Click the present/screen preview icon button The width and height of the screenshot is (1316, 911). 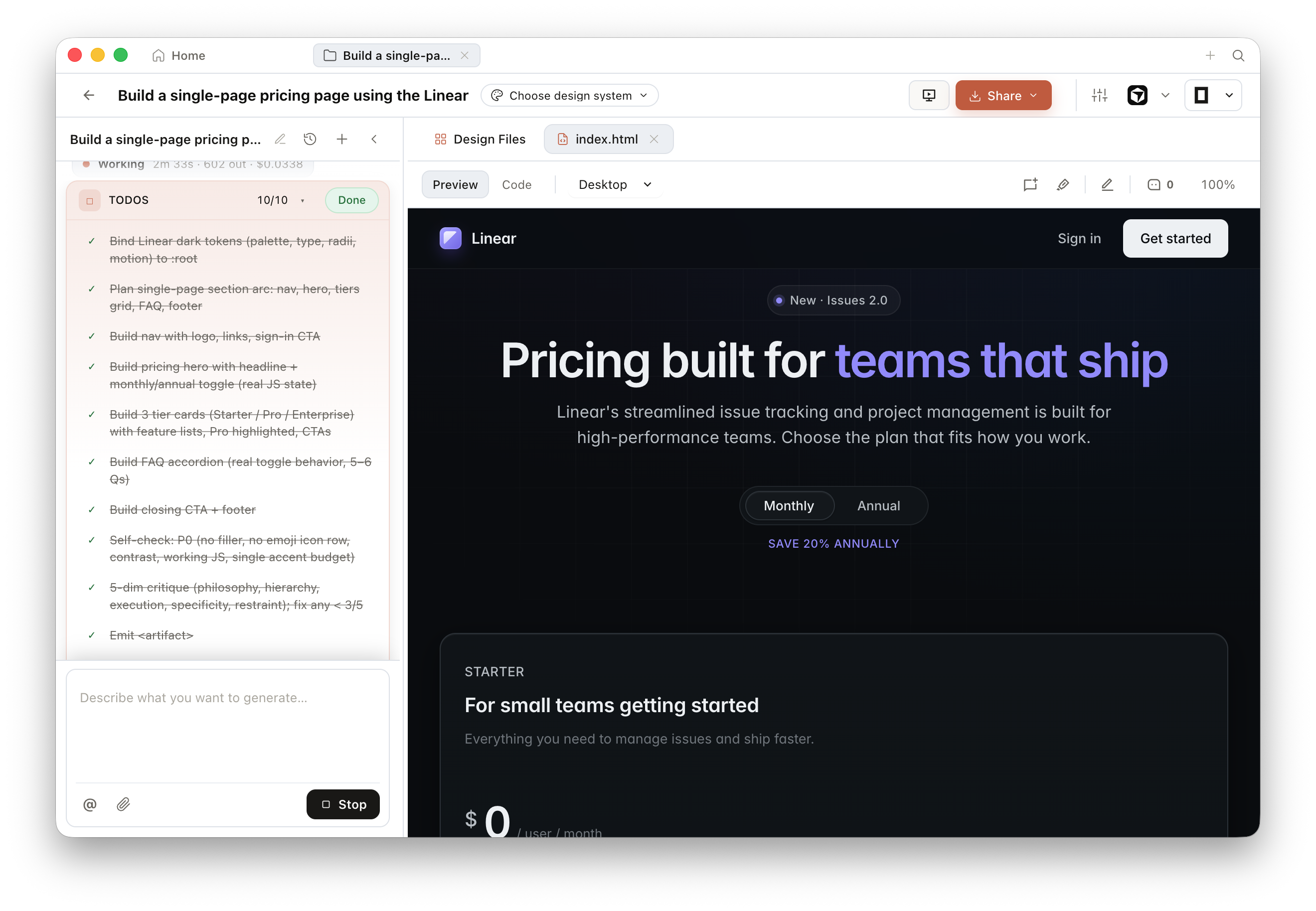point(928,95)
